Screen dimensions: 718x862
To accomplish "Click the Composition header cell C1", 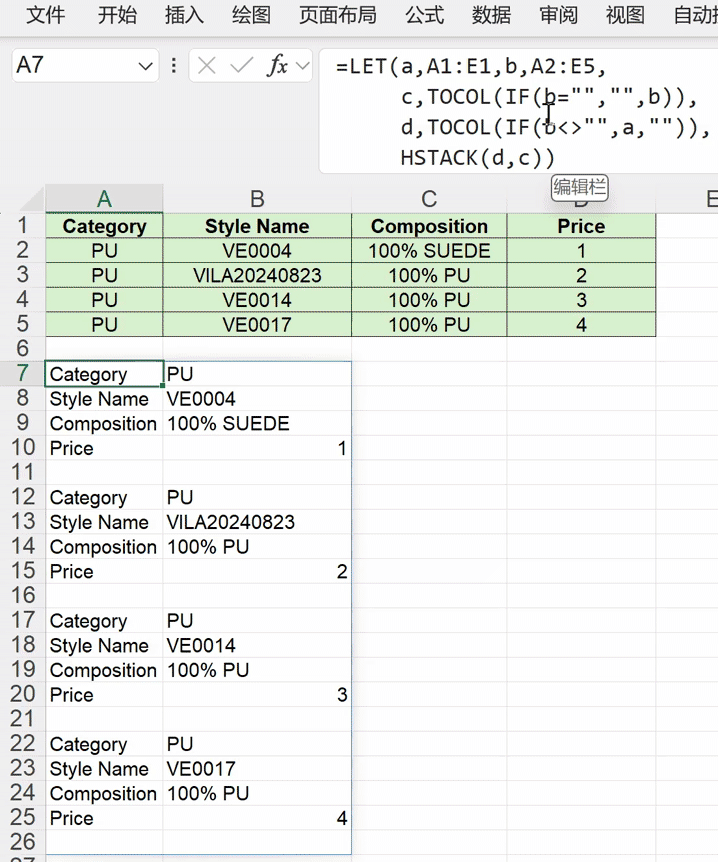I will pos(429,226).
